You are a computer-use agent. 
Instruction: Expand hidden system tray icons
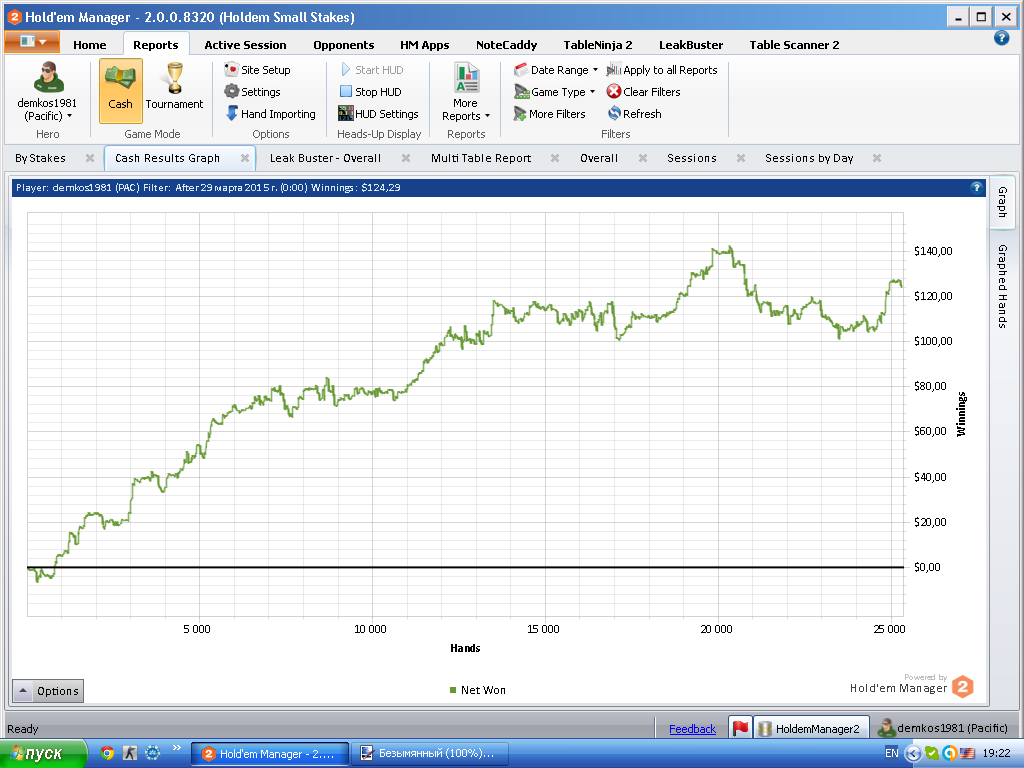coord(913,754)
